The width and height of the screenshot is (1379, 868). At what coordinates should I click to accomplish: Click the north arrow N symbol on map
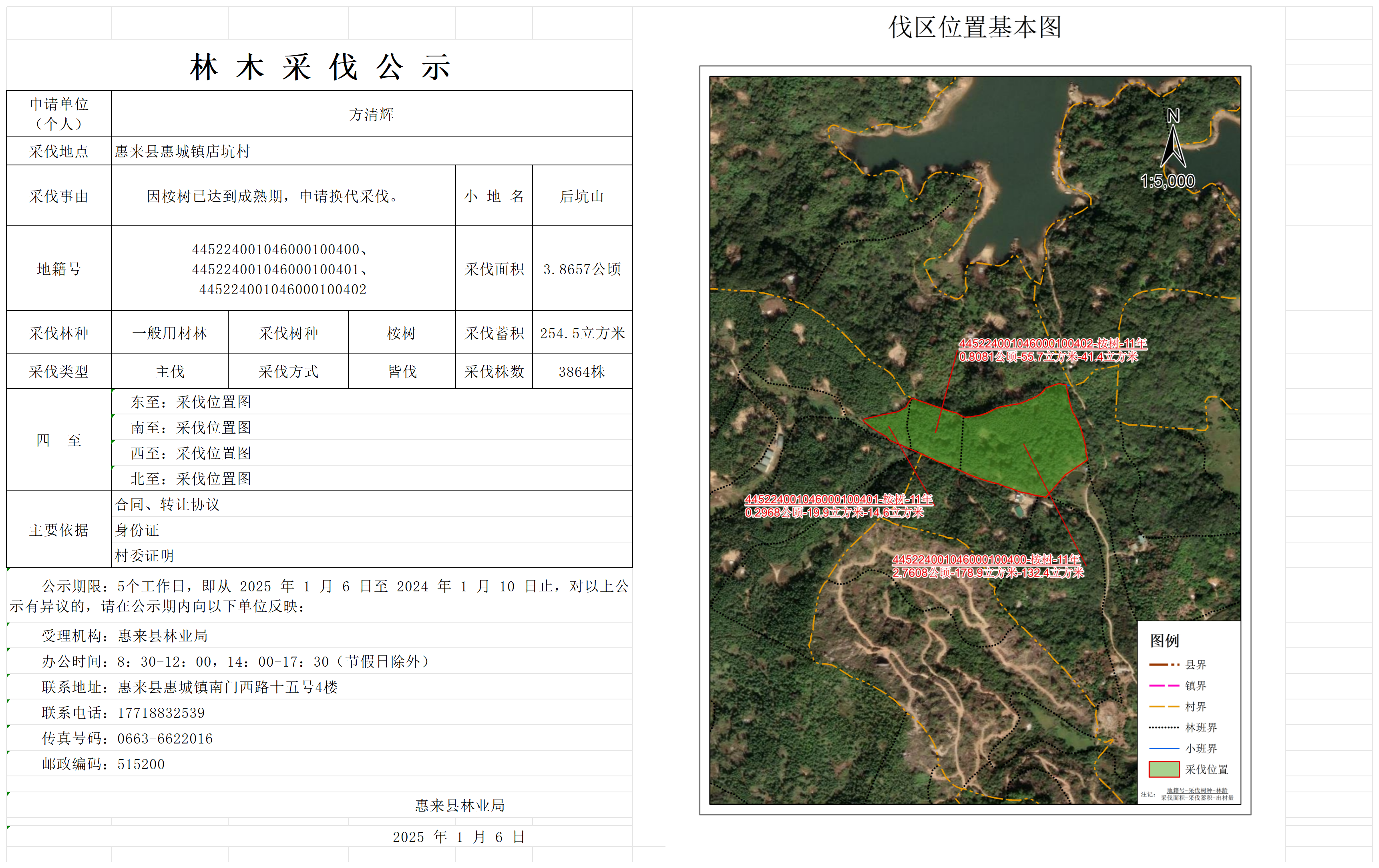(1173, 138)
